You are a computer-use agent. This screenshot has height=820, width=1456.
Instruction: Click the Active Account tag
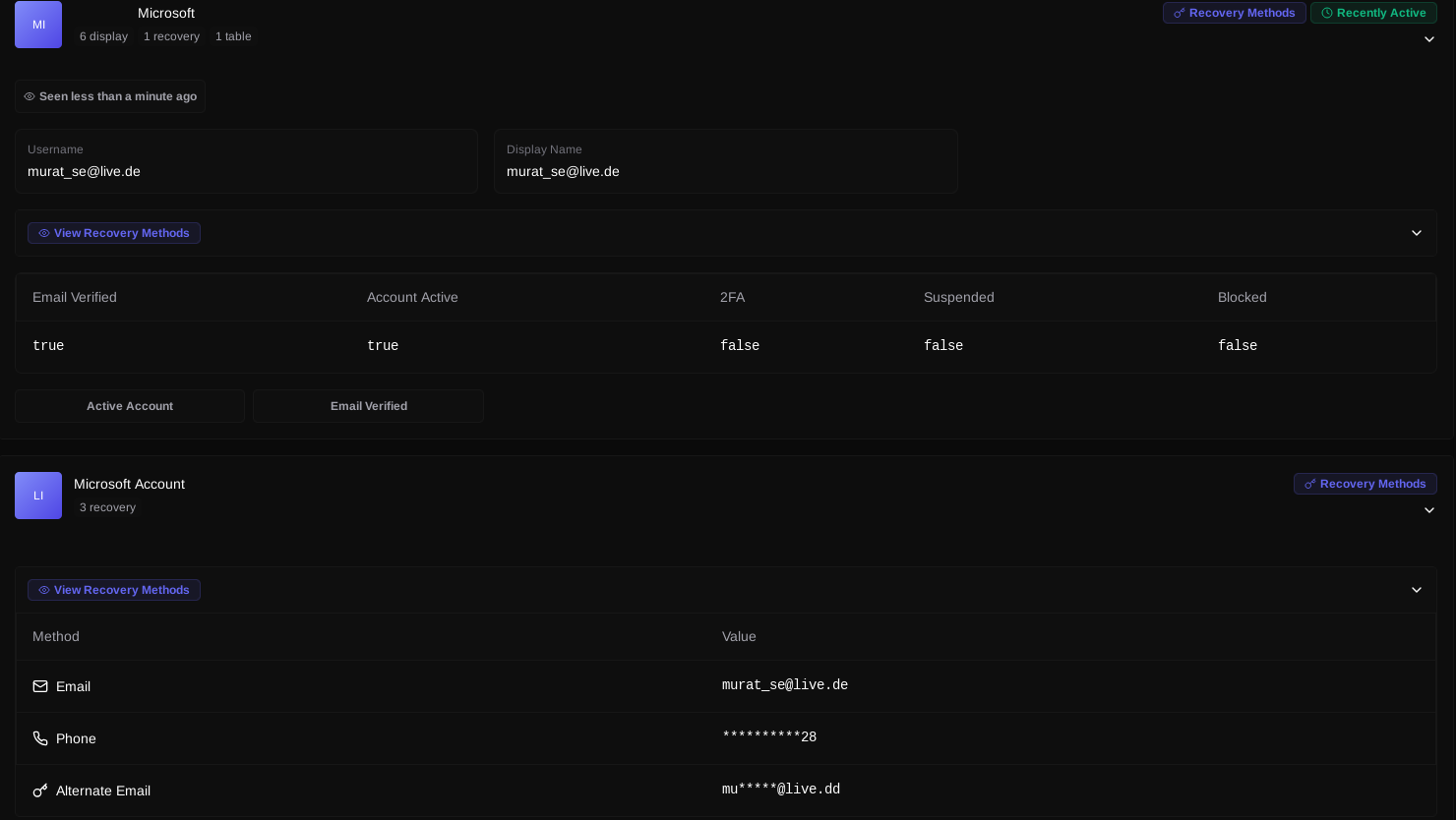(x=130, y=406)
